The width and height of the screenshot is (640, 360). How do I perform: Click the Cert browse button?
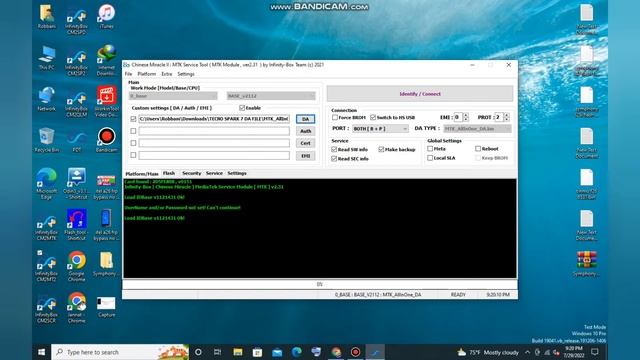[x=305, y=143]
